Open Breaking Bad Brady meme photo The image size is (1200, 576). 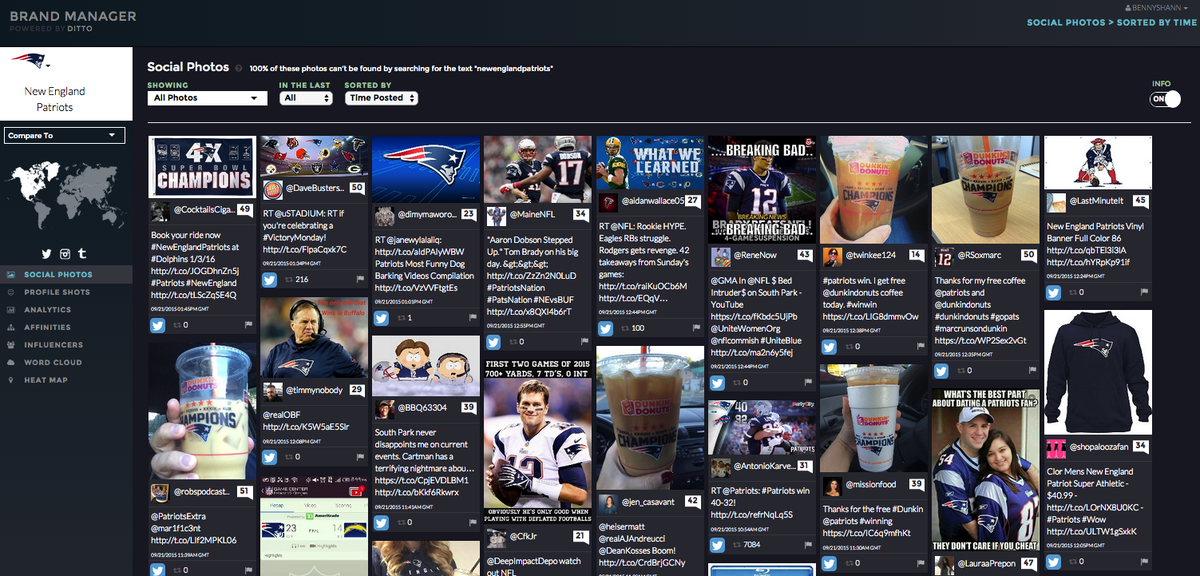point(763,190)
